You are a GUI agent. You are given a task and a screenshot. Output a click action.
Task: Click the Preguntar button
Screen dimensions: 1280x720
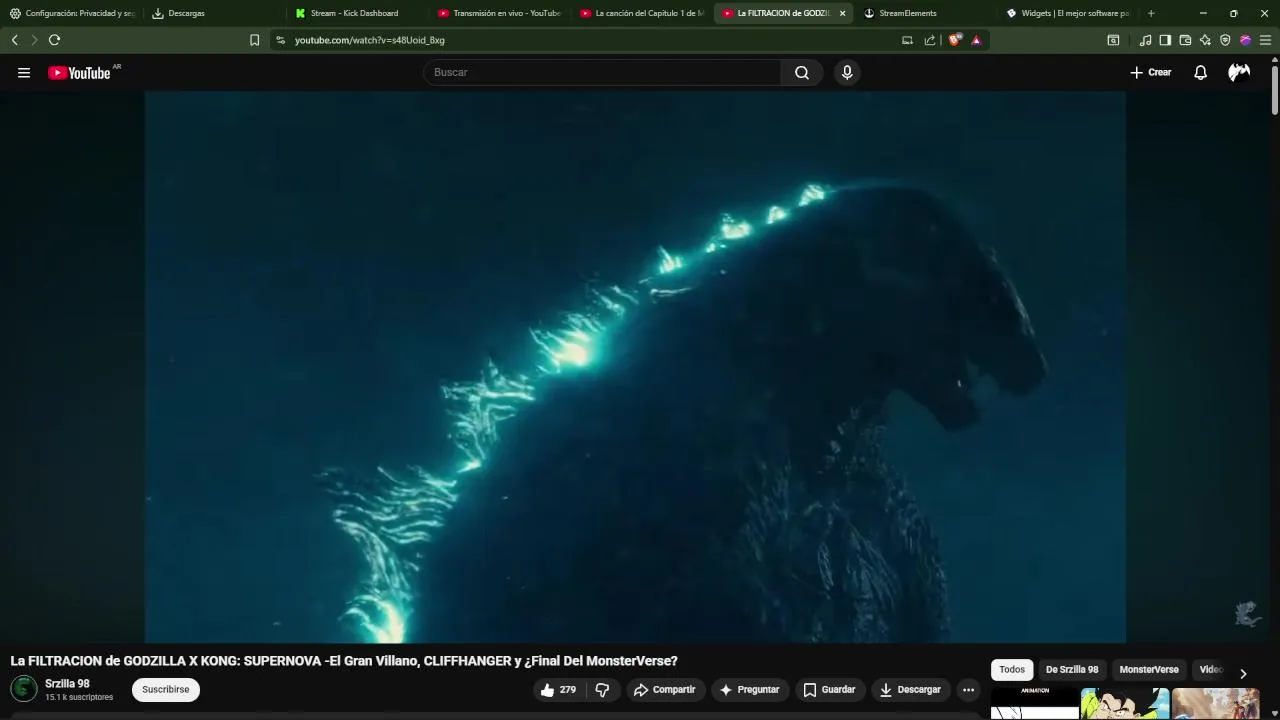pos(750,690)
